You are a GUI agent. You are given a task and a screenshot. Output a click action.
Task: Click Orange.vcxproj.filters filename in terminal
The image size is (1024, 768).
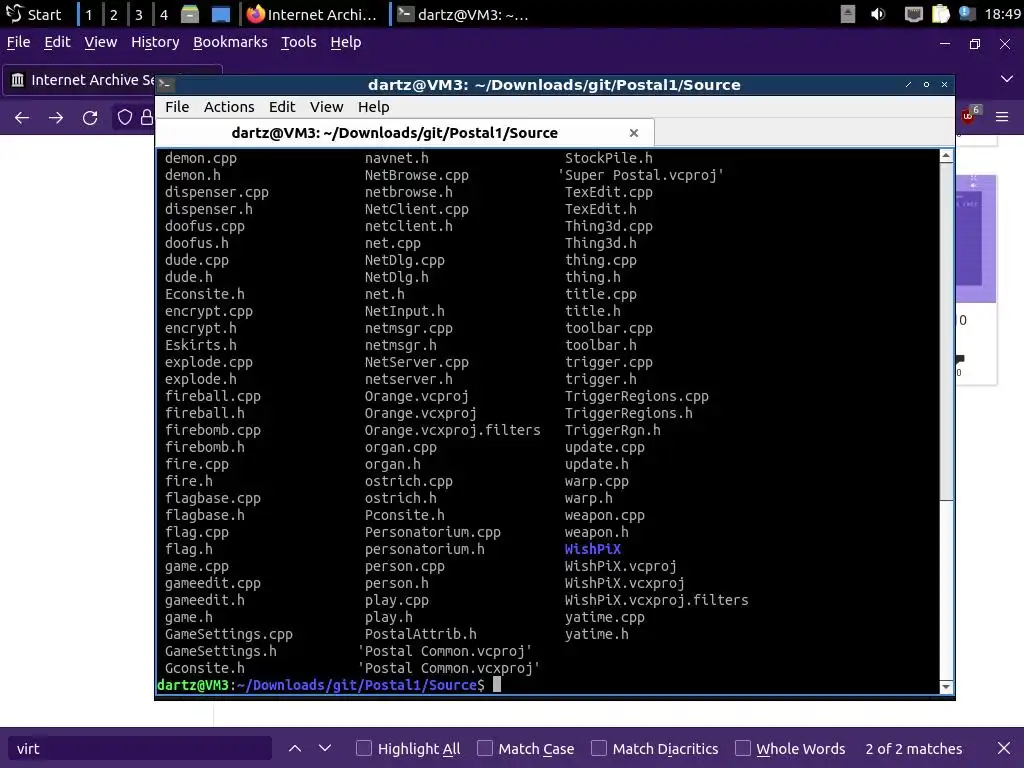(453, 430)
